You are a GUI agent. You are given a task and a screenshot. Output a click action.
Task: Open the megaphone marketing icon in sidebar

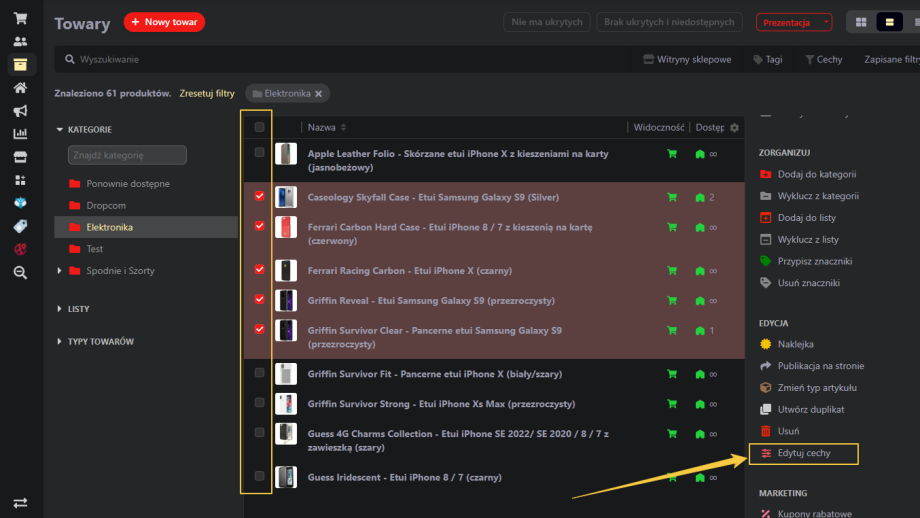(20, 110)
